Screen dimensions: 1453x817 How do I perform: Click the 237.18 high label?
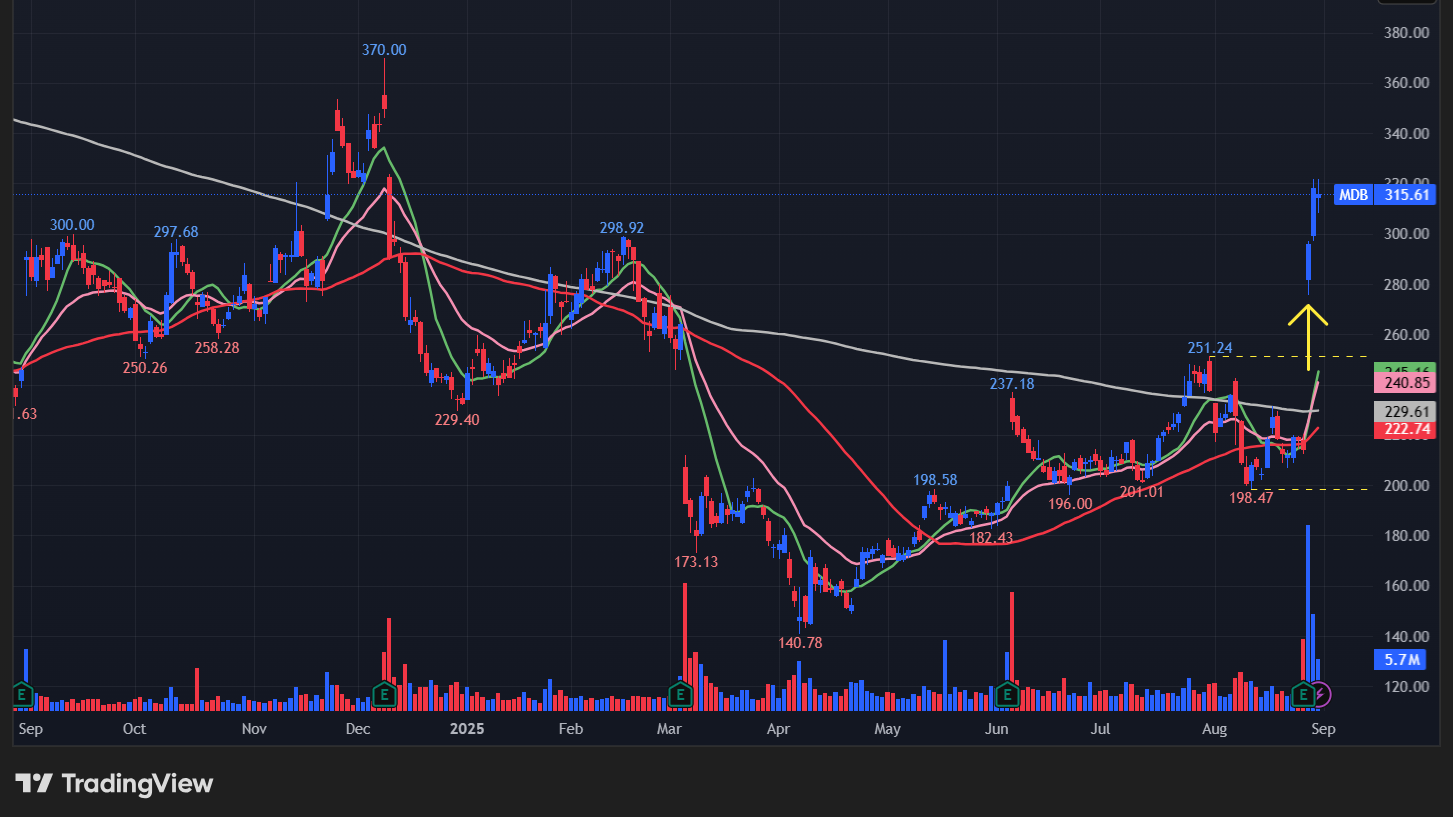click(1012, 384)
